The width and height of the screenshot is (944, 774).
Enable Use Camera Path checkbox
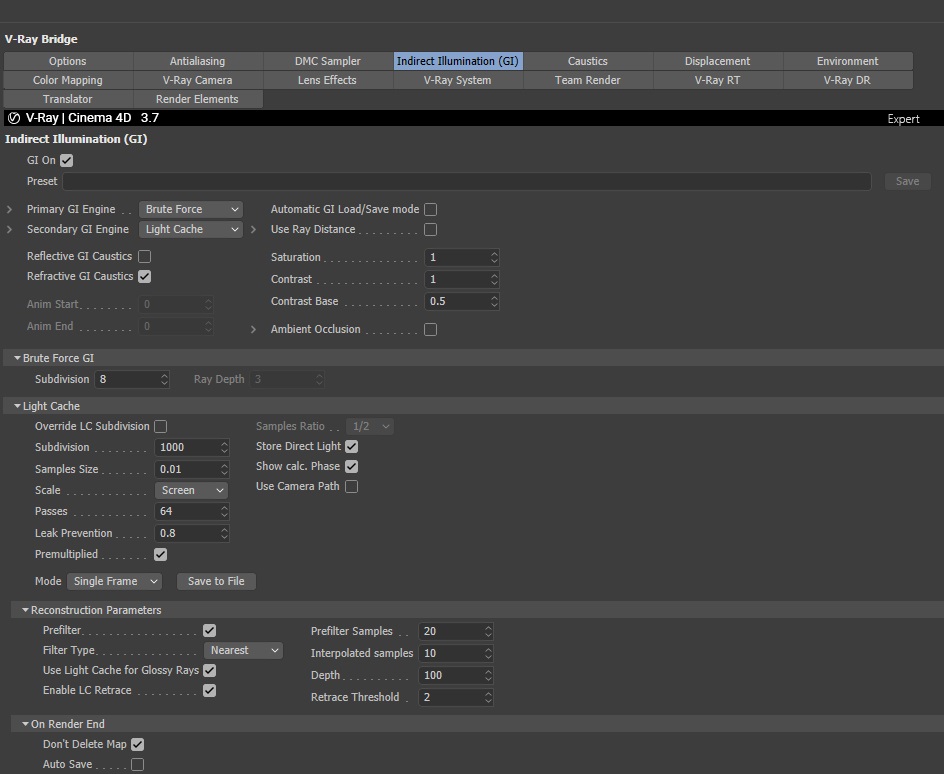tap(352, 486)
